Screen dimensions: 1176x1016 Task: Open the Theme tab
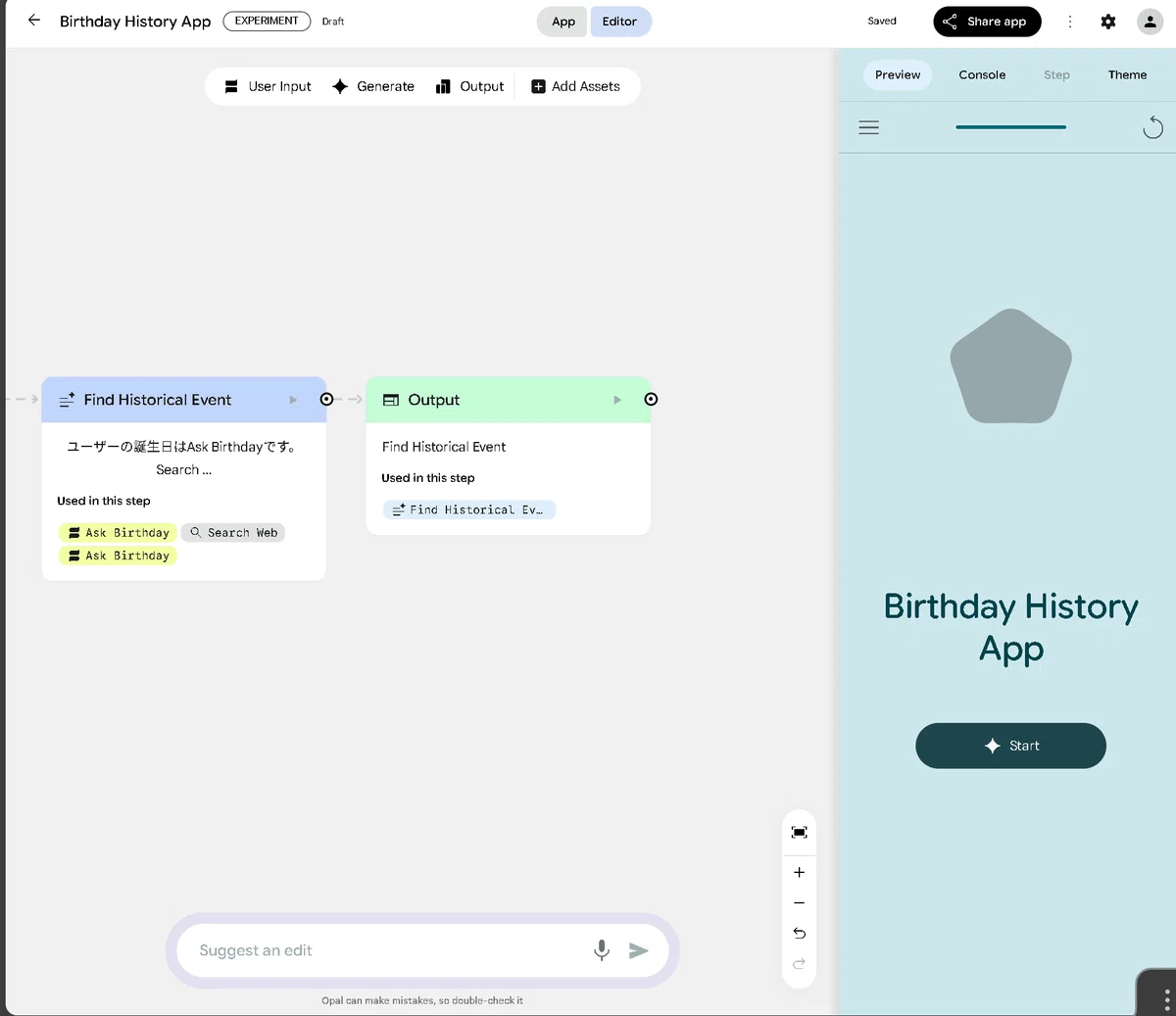pyautogui.click(x=1127, y=74)
